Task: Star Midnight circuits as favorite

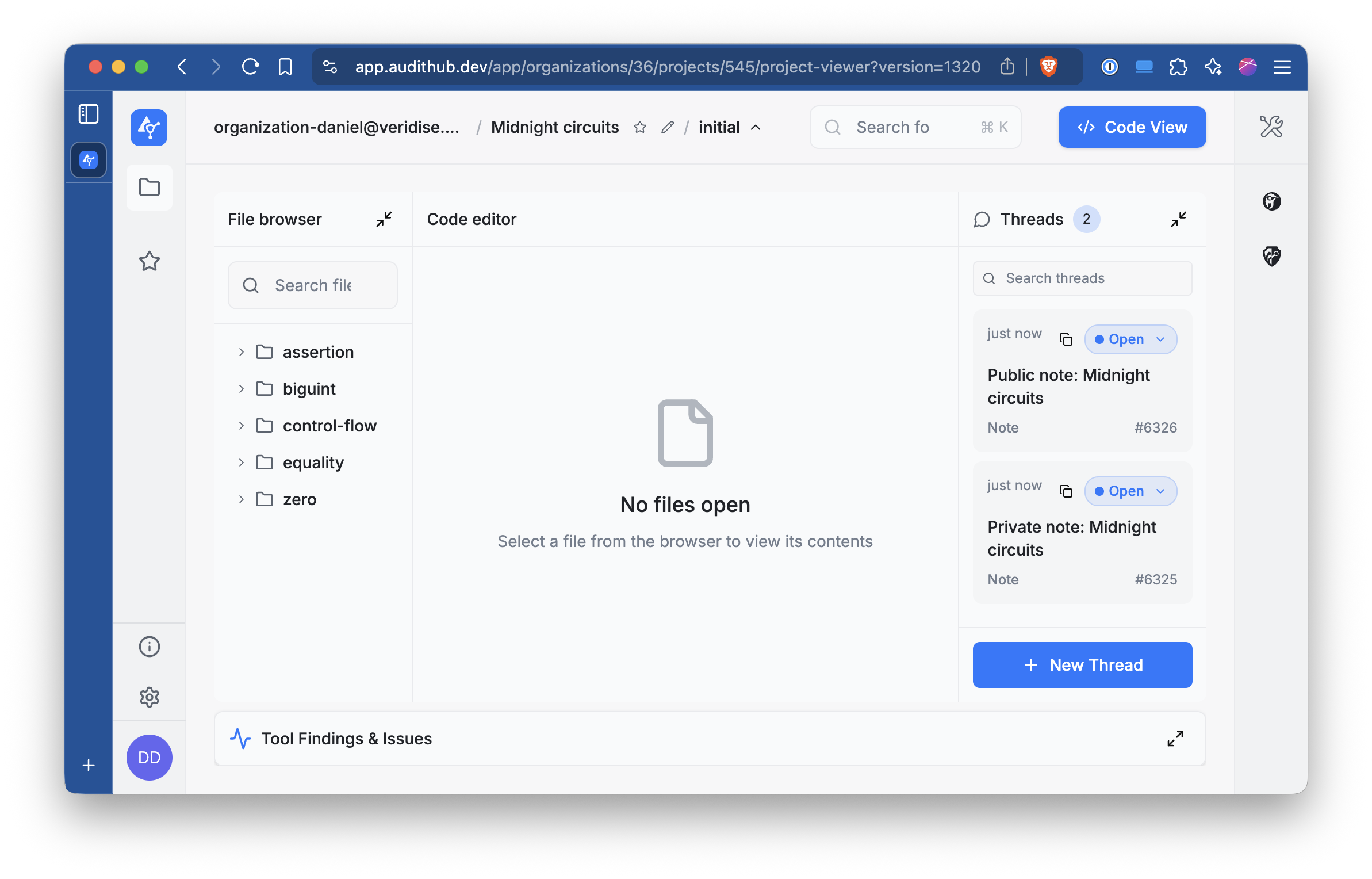Action: point(639,127)
